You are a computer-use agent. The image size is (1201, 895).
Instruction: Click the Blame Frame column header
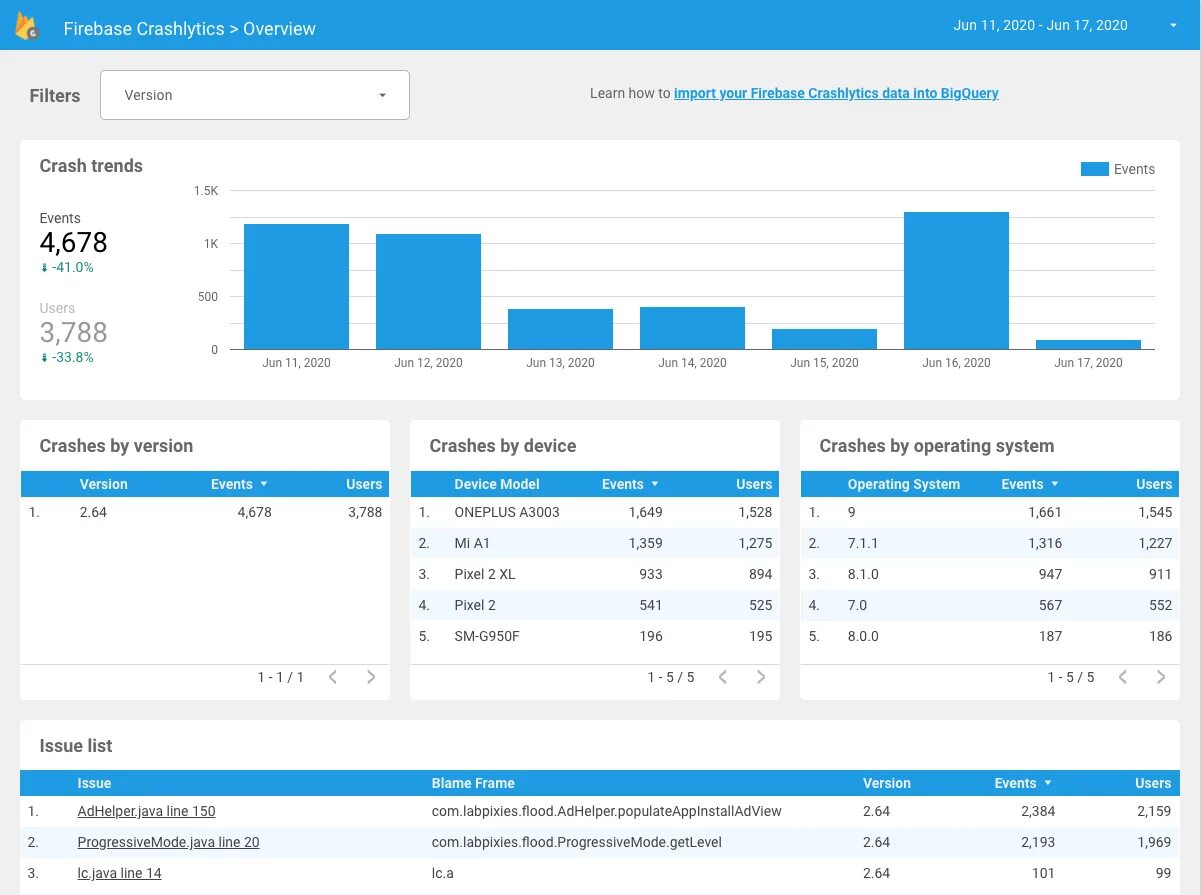[473, 783]
